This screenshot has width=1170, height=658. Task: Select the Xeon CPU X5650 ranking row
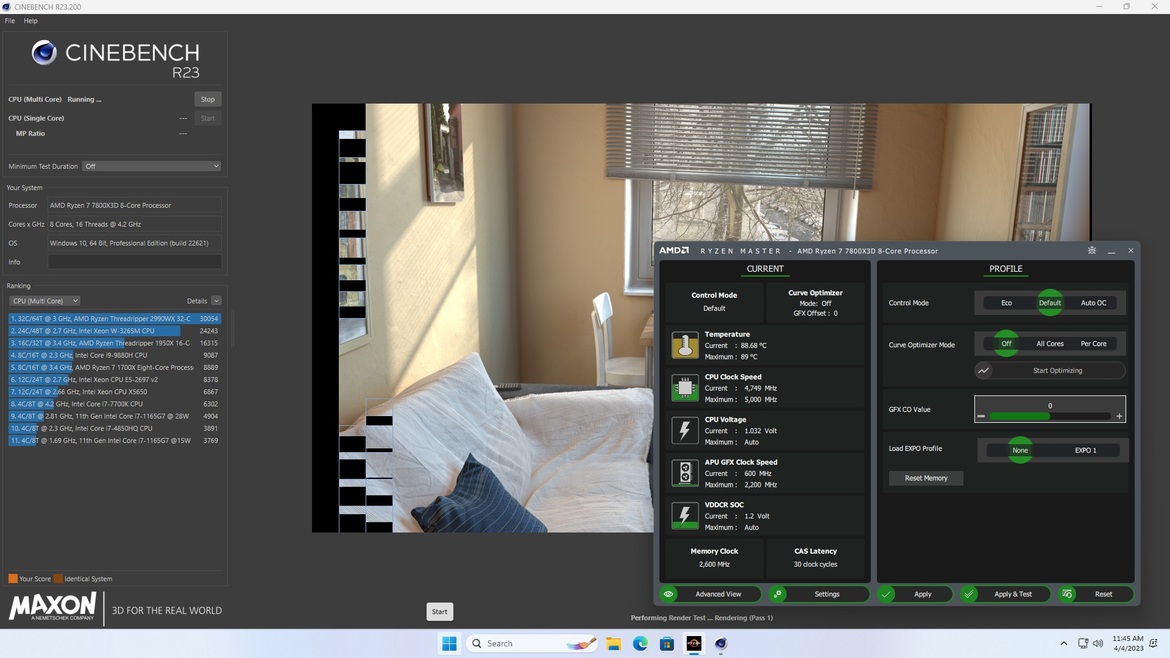[114, 392]
